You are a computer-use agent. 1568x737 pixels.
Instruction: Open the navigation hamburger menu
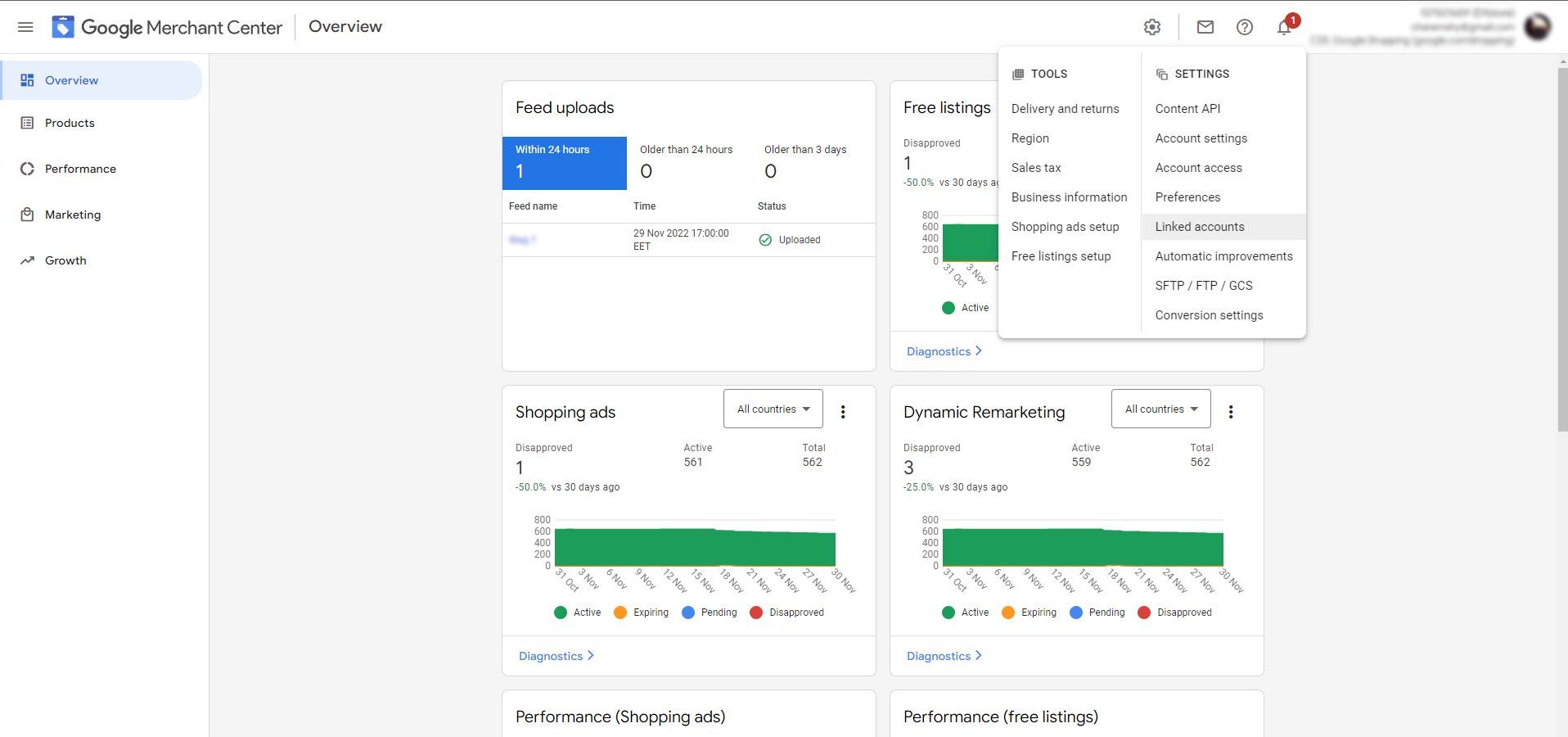coord(25,26)
